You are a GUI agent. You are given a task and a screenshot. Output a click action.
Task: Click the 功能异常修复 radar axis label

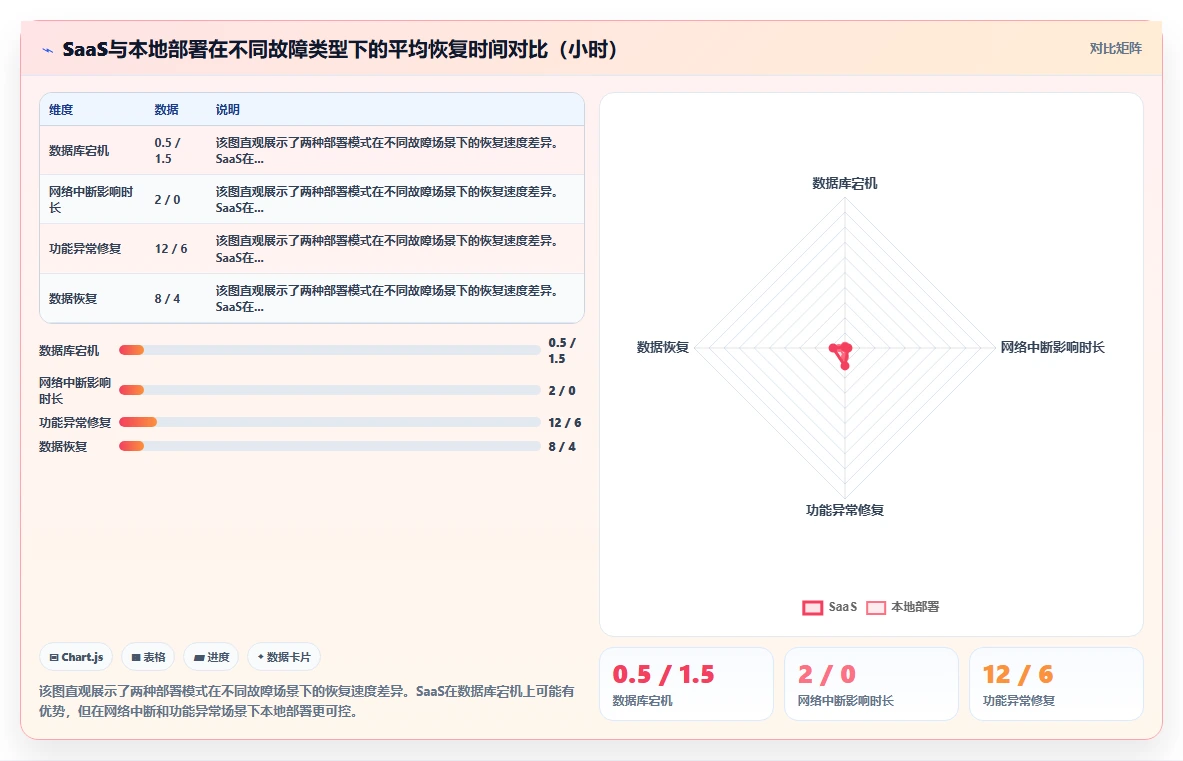844,511
